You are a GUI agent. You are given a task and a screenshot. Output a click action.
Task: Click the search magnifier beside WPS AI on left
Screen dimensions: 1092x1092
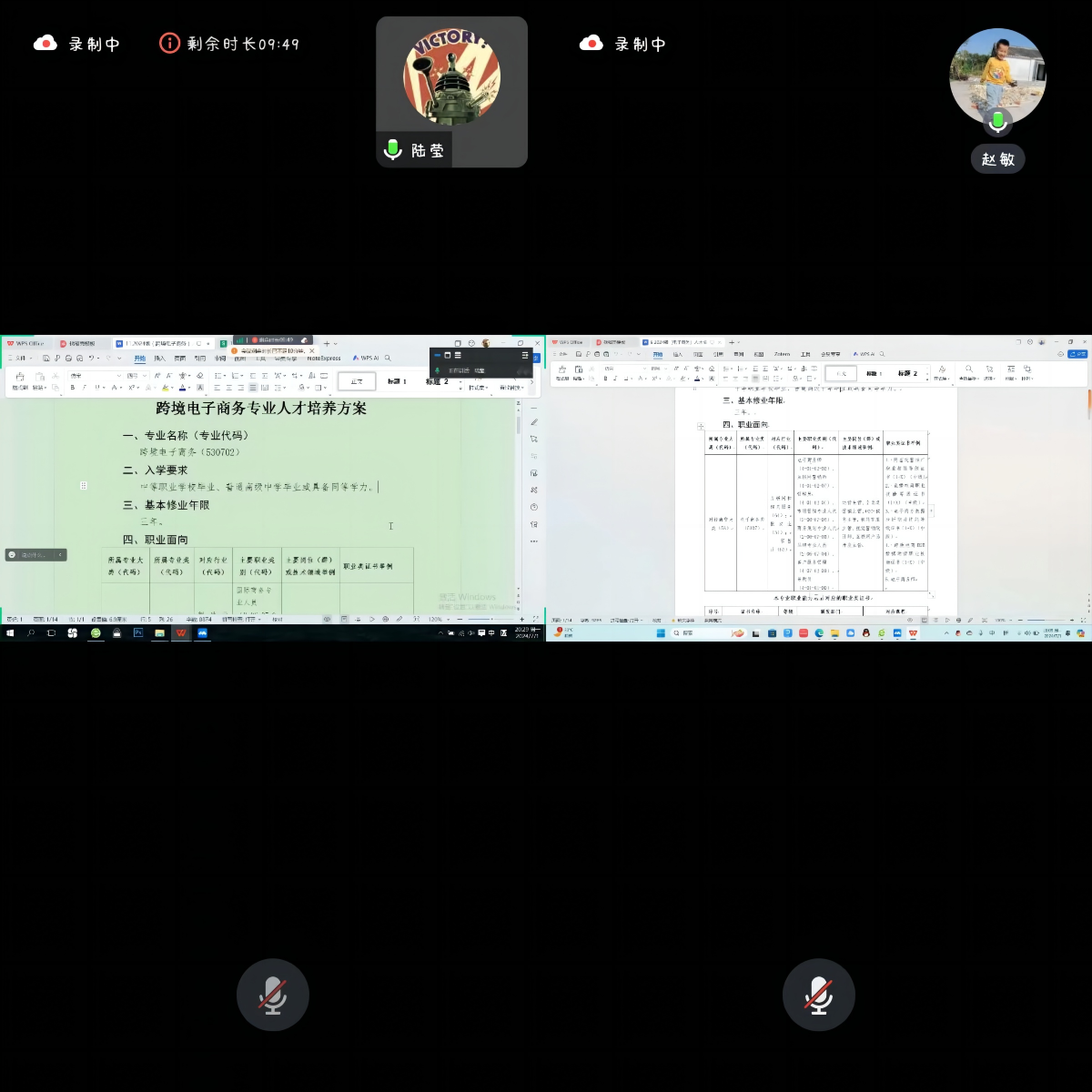tap(388, 359)
